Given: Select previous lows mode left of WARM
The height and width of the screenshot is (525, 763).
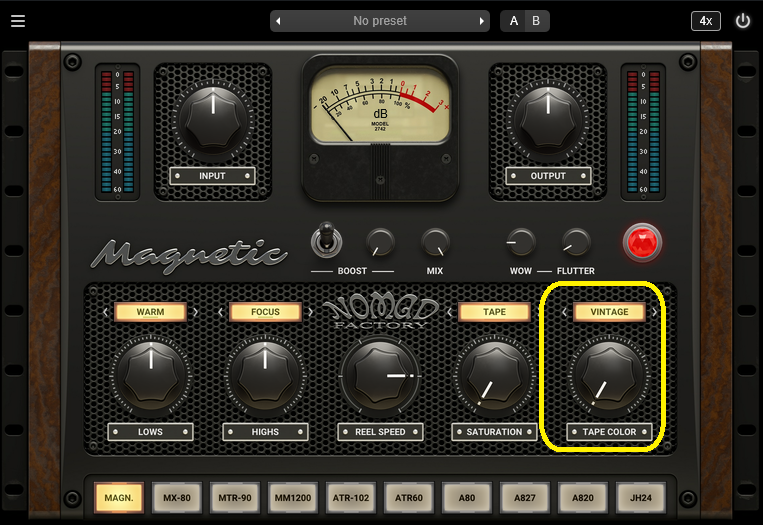Looking at the screenshot, I should pos(105,312).
